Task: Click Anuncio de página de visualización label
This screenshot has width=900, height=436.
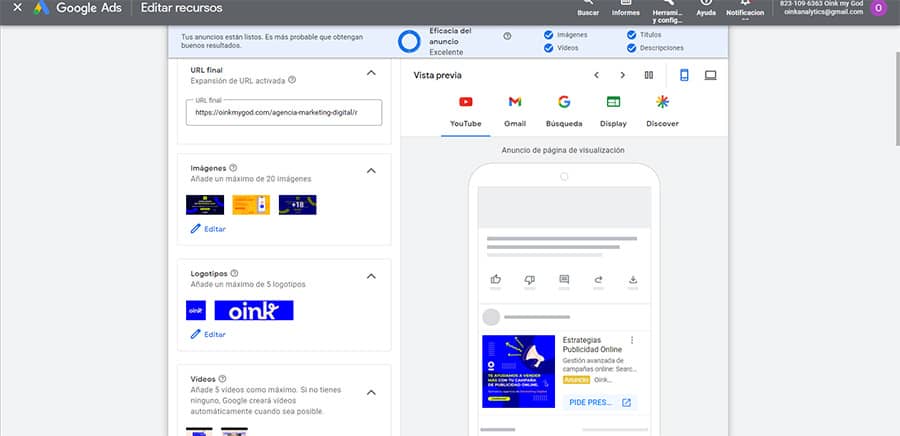Action: click(x=563, y=150)
